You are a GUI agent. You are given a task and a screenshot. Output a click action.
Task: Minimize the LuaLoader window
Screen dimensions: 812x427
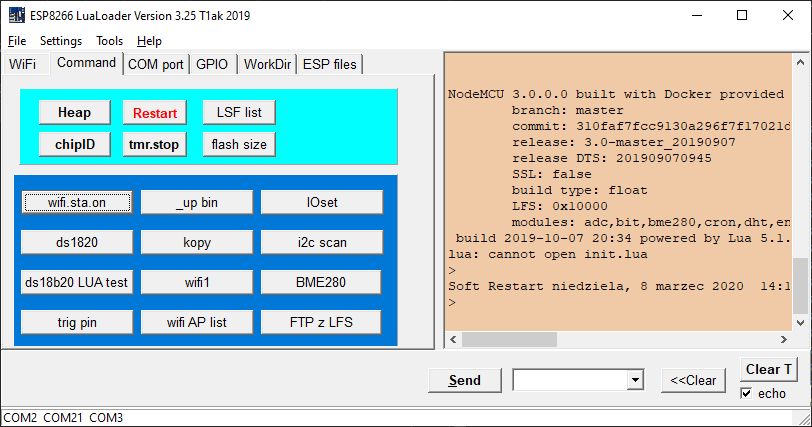697,15
